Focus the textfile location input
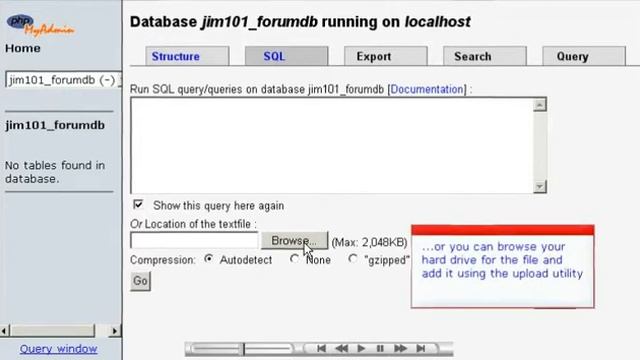The height and width of the screenshot is (360, 640). point(194,240)
